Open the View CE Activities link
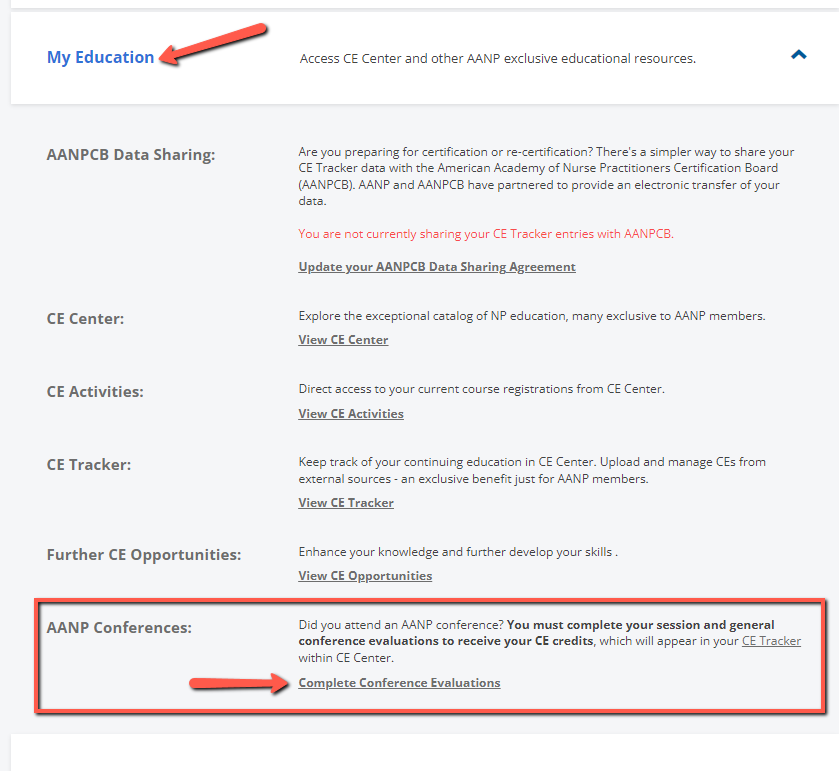The height and width of the screenshot is (771, 839). [350, 414]
